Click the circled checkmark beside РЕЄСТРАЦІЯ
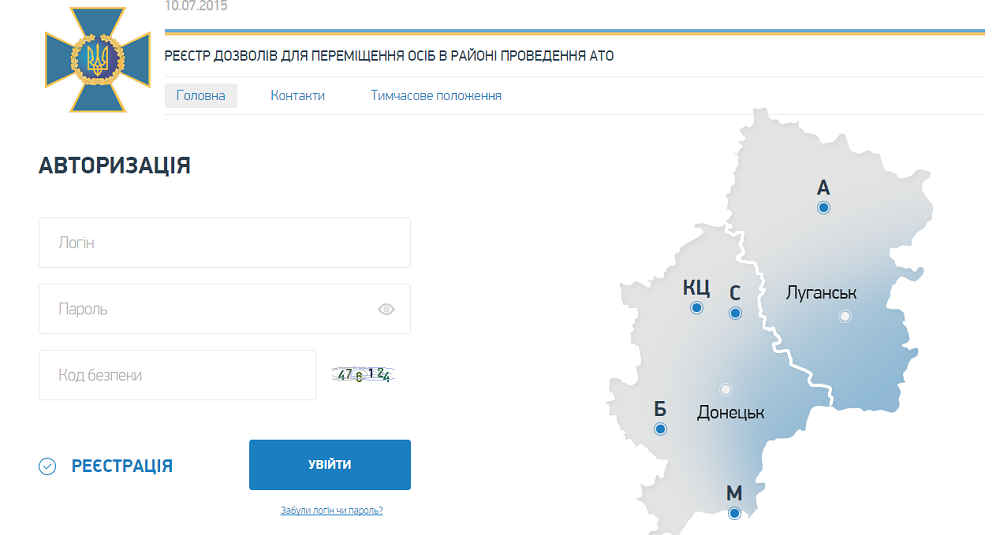This screenshot has height=535, width=1000. (47, 466)
